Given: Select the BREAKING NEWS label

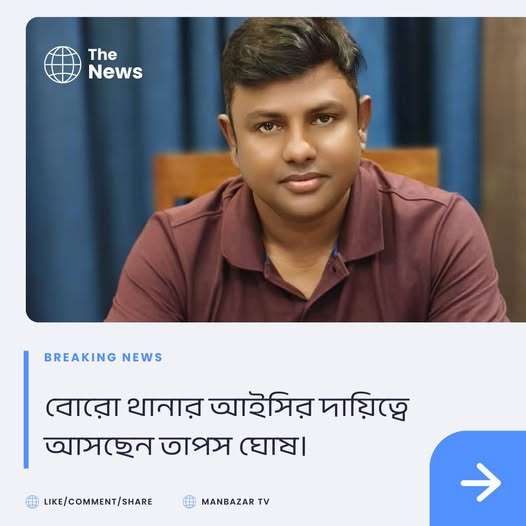Looking at the screenshot, I should click(103, 357).
